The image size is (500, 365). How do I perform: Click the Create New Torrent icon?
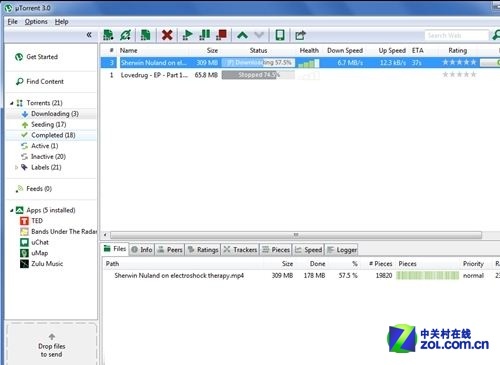click(x=145, y=35)
